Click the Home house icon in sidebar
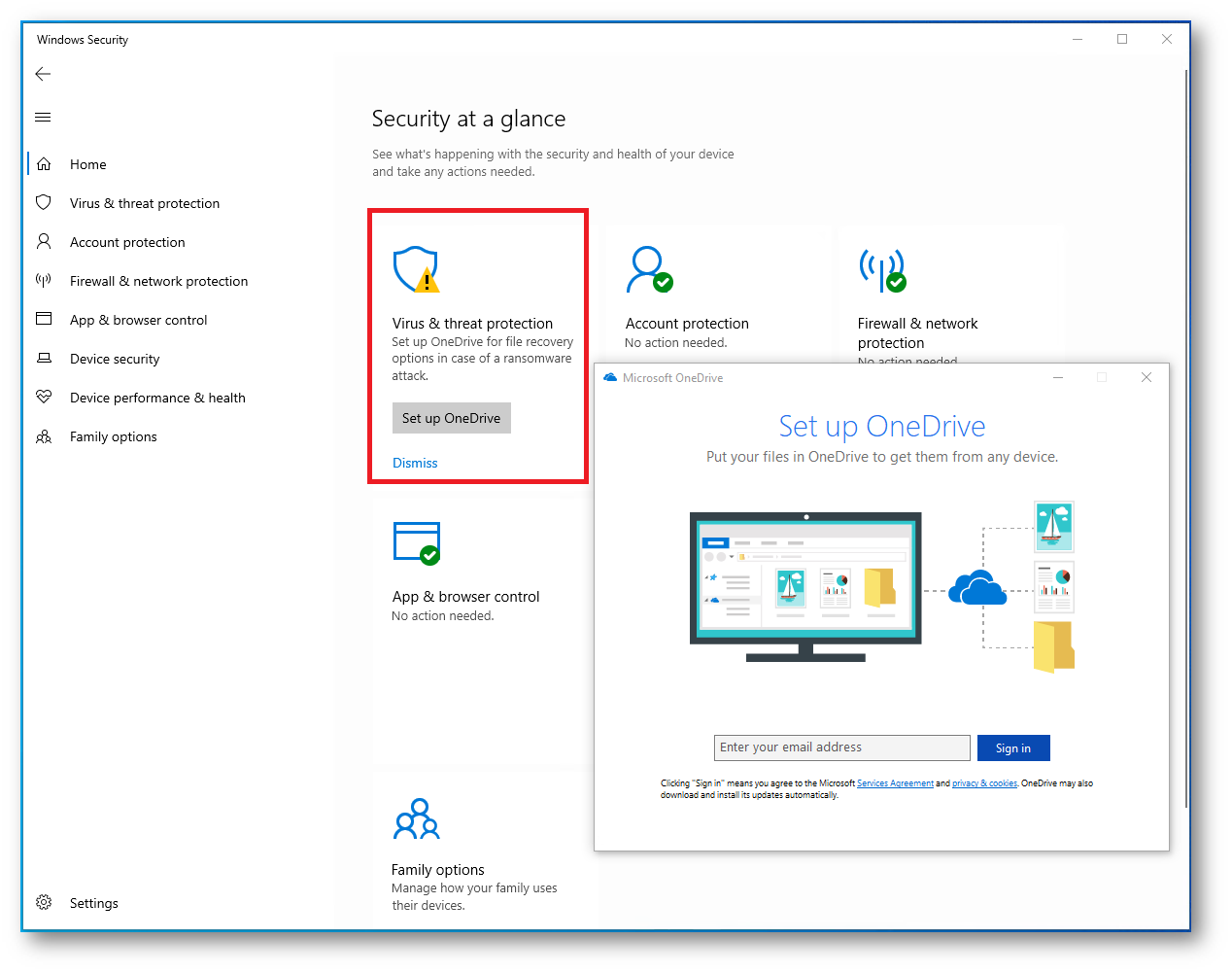Screen dimensions: 1232x973 [44, 164]
